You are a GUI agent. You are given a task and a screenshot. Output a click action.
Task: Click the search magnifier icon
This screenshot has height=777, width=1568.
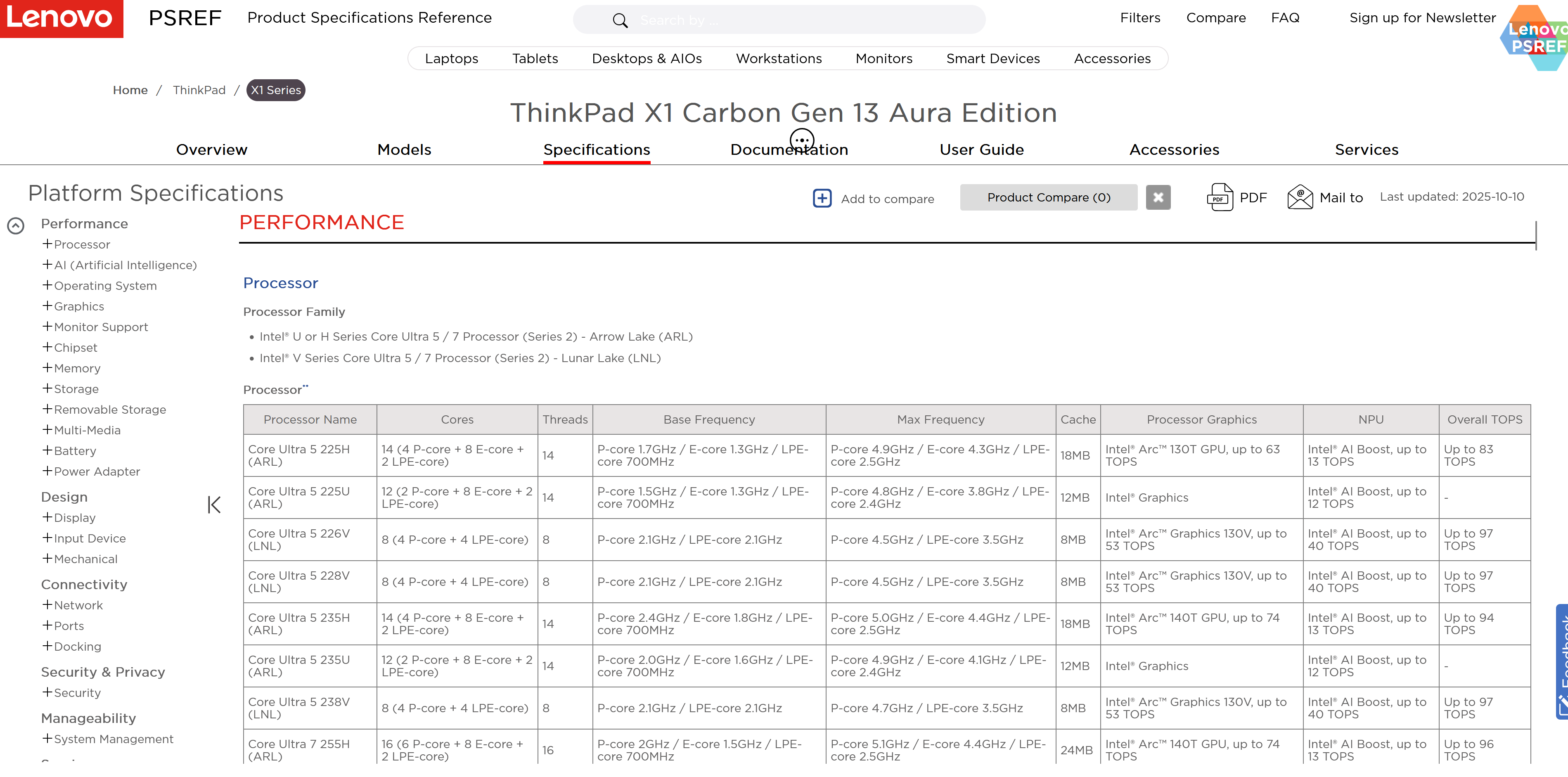(x=620, y=21)
